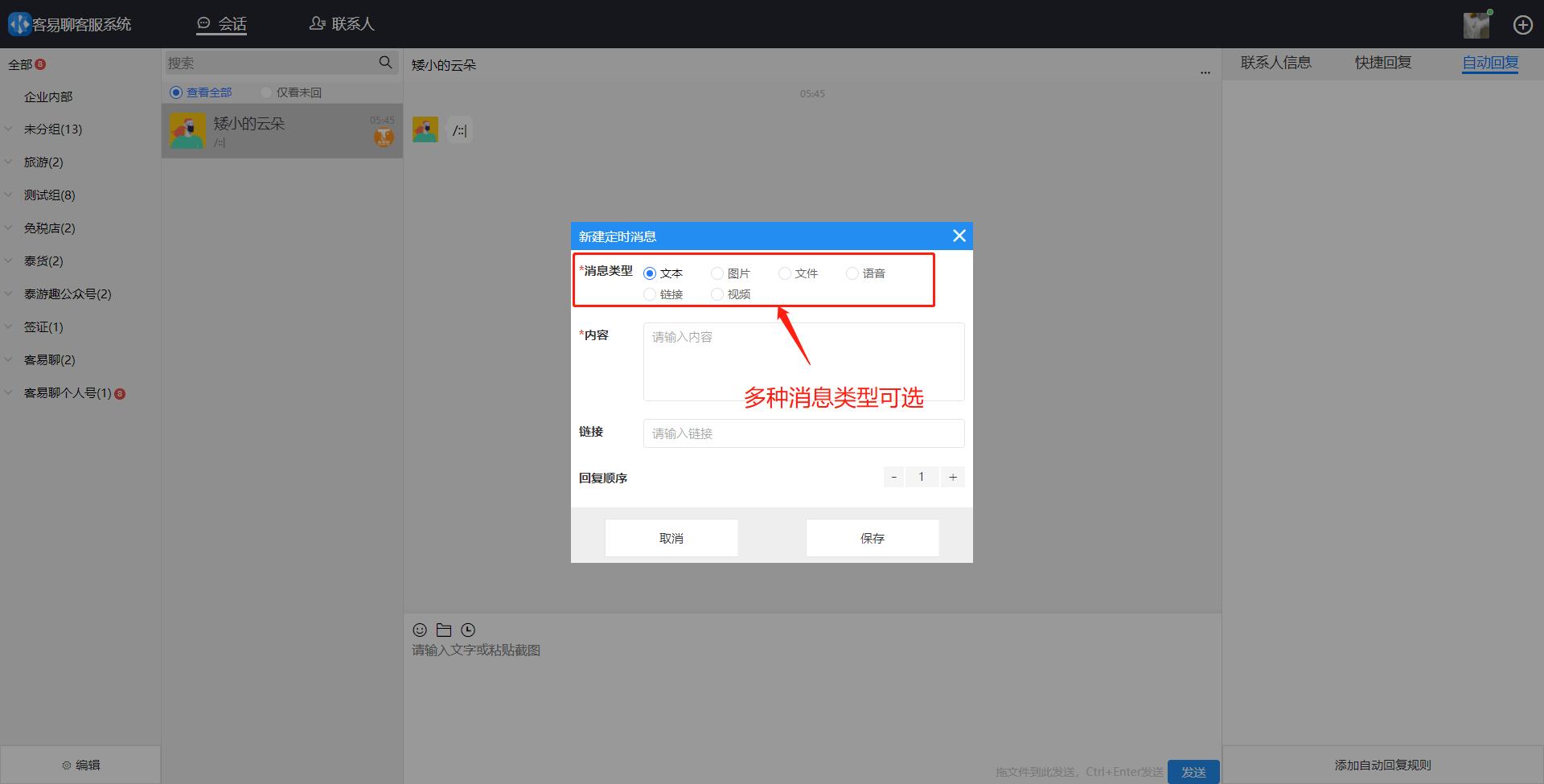
Task: Open the emoji picker icon
Action: pyautogui.click(x=419, y=630)
